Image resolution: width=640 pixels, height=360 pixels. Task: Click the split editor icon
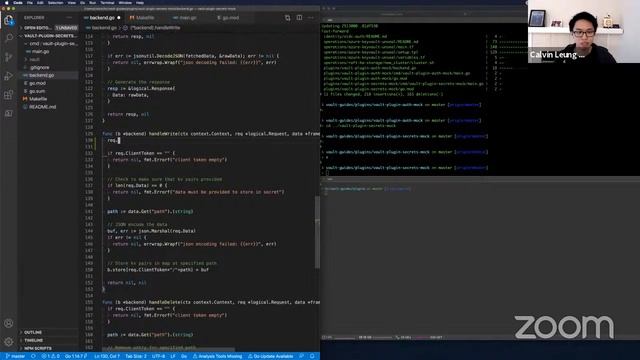click(x=300, y=18)
